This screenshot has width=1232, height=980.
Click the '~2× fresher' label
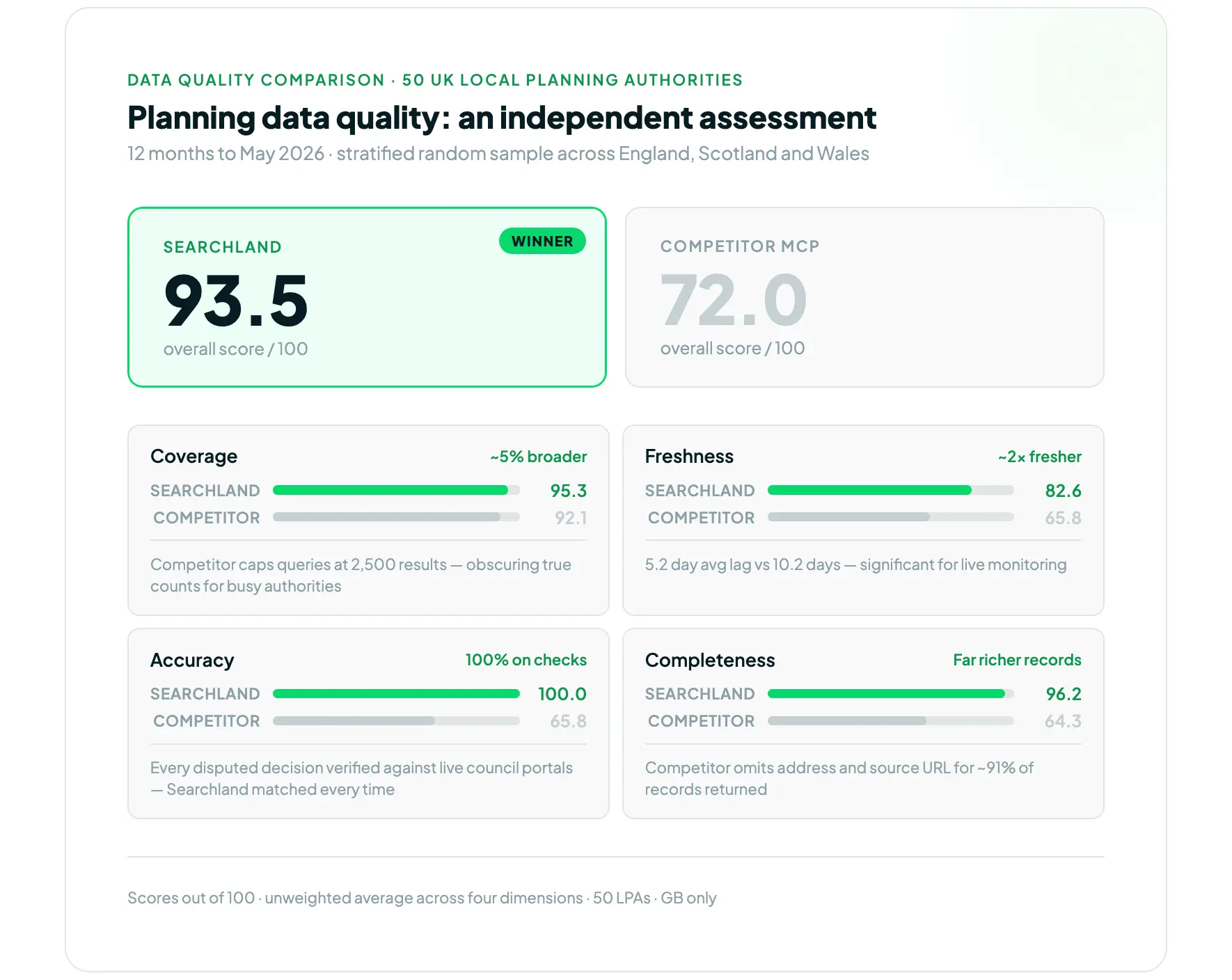click(x=1040, y=457)
